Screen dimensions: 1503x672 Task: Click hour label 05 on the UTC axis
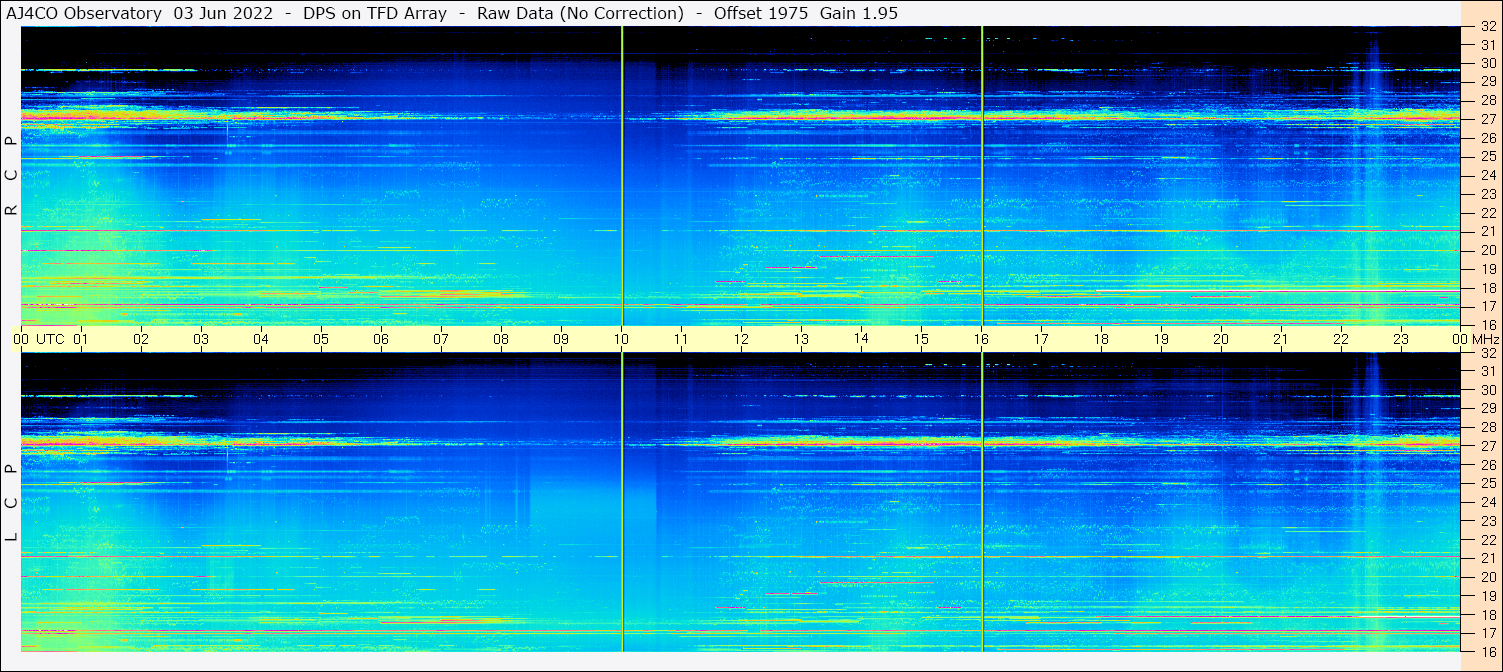coord(321,339)
